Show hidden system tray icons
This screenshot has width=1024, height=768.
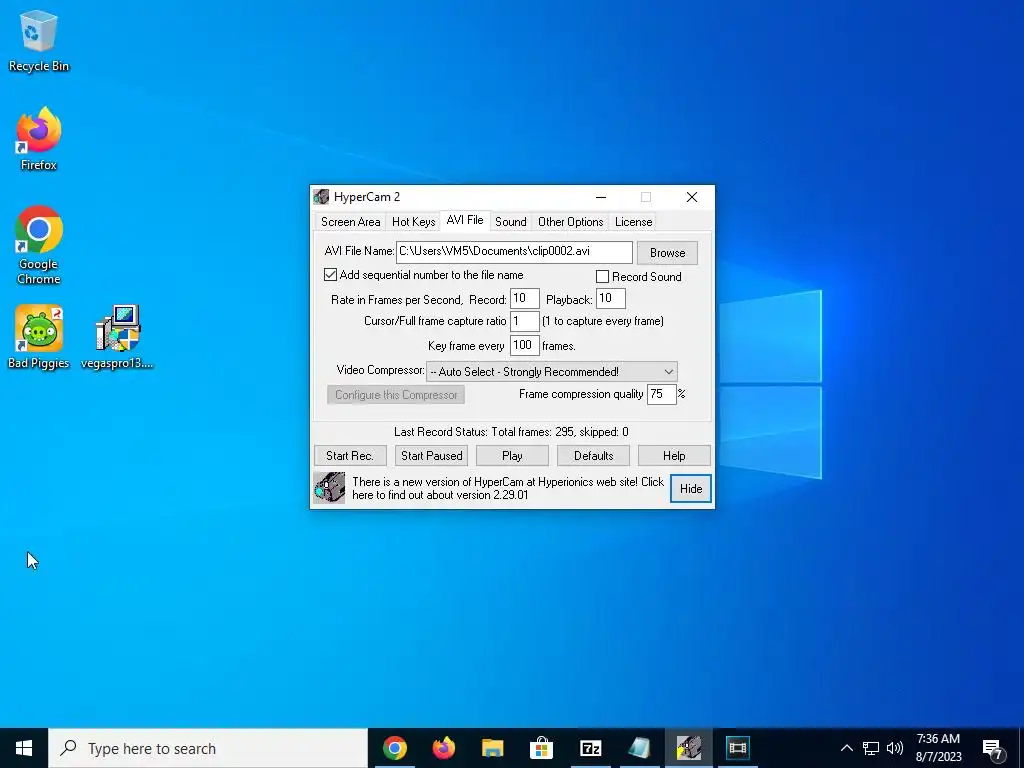846,748
